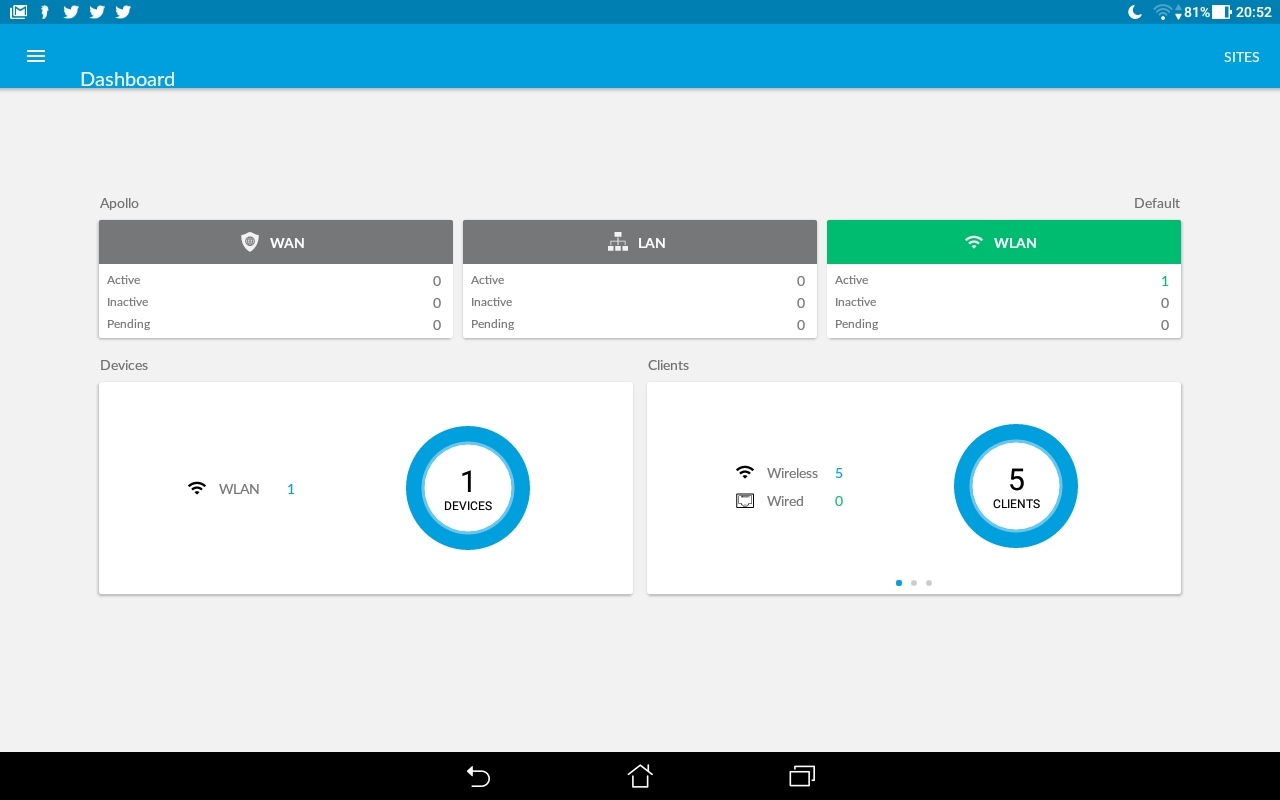The image size is (1280, 800).
Task: Open the SITES list
Action: tap(1241, 57)
